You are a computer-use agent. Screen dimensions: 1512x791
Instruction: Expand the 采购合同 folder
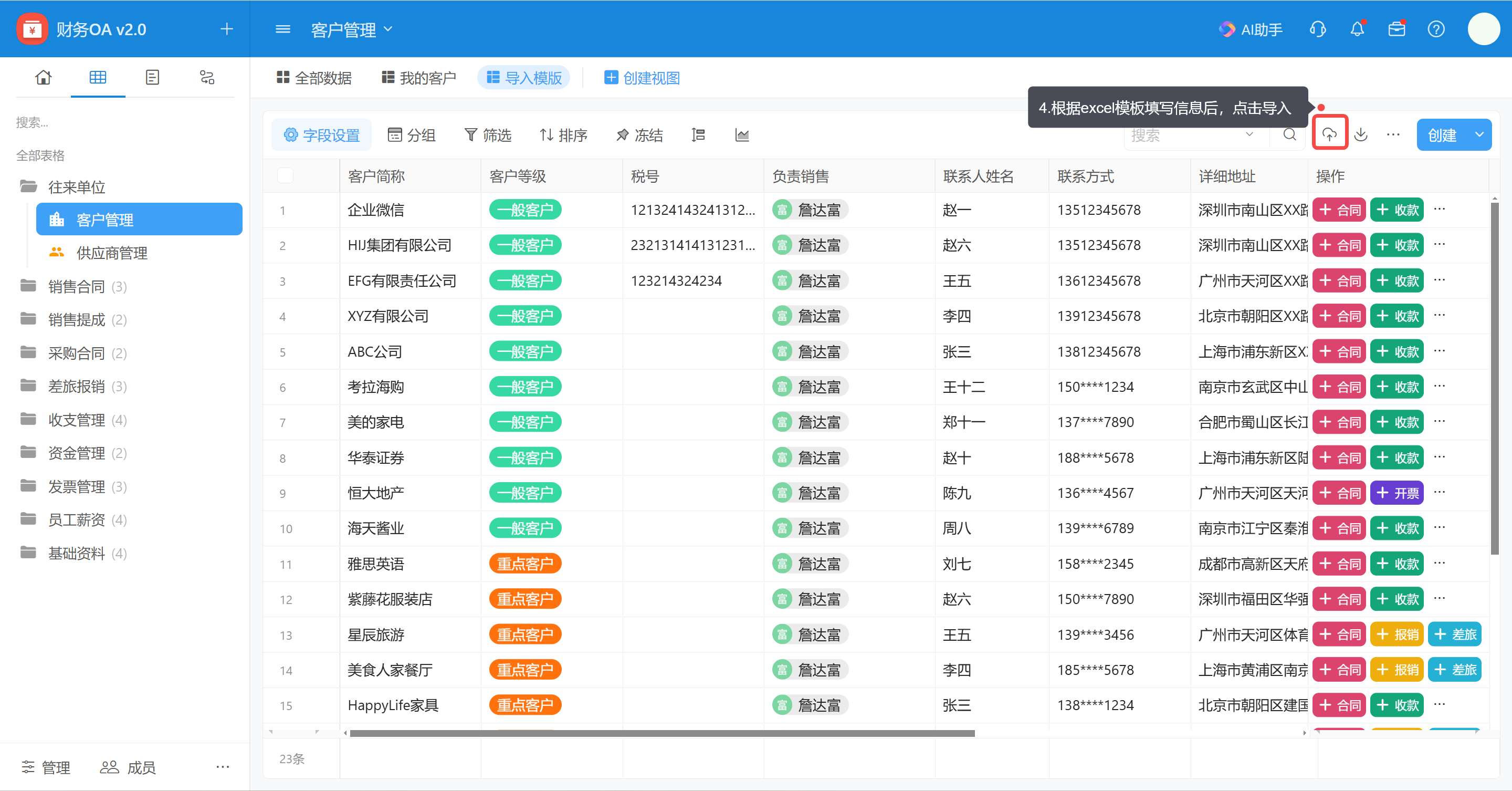coord(29,353)
